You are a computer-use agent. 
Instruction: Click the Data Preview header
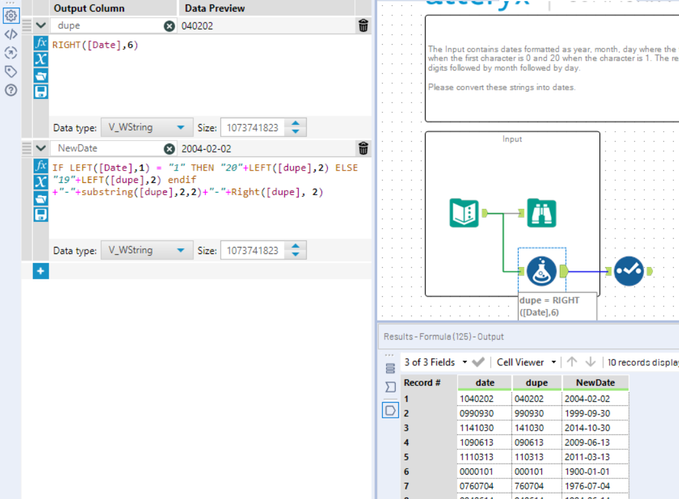click(x=267, y=8)
